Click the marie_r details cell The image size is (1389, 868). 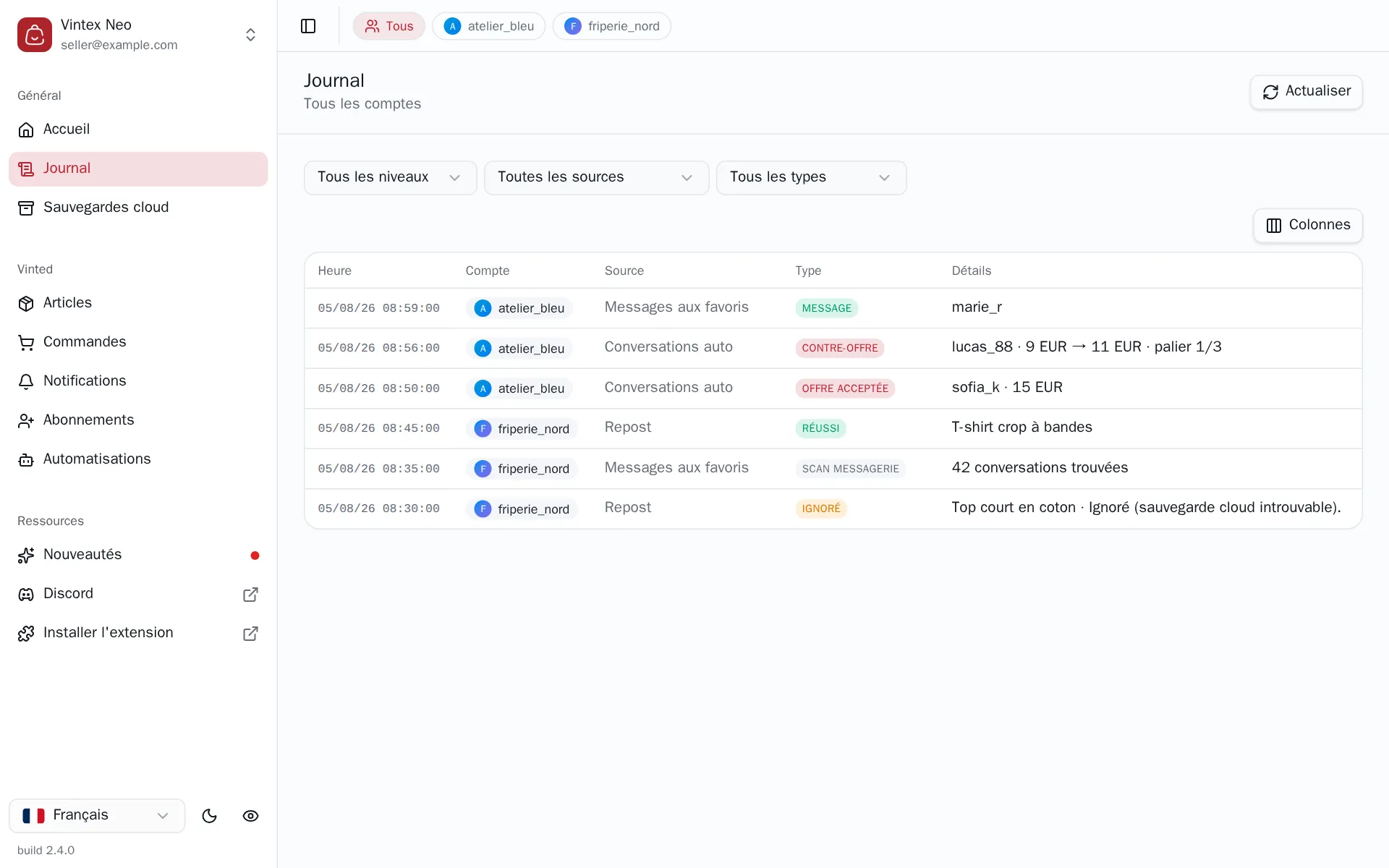977,307
